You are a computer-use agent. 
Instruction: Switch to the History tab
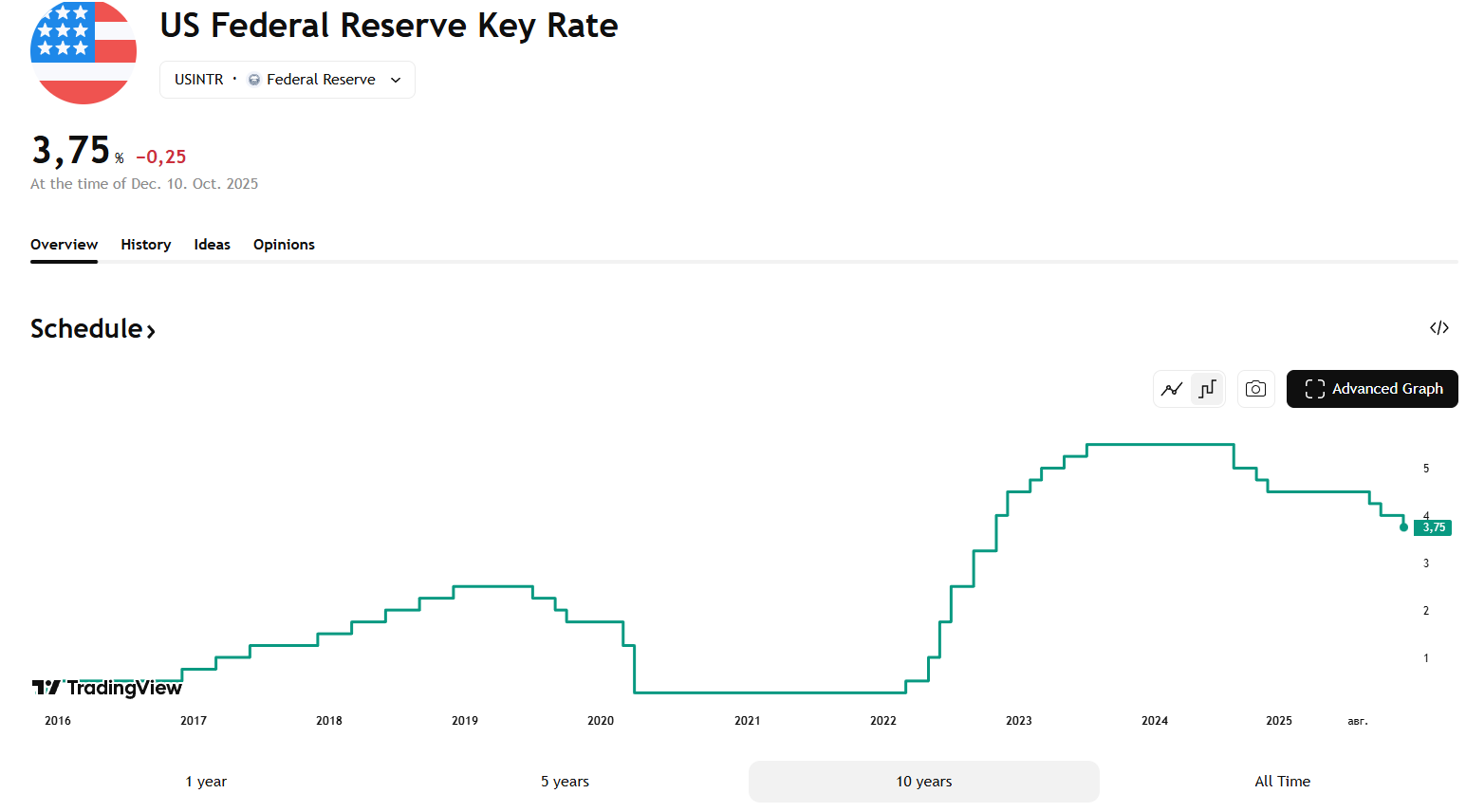146,245
